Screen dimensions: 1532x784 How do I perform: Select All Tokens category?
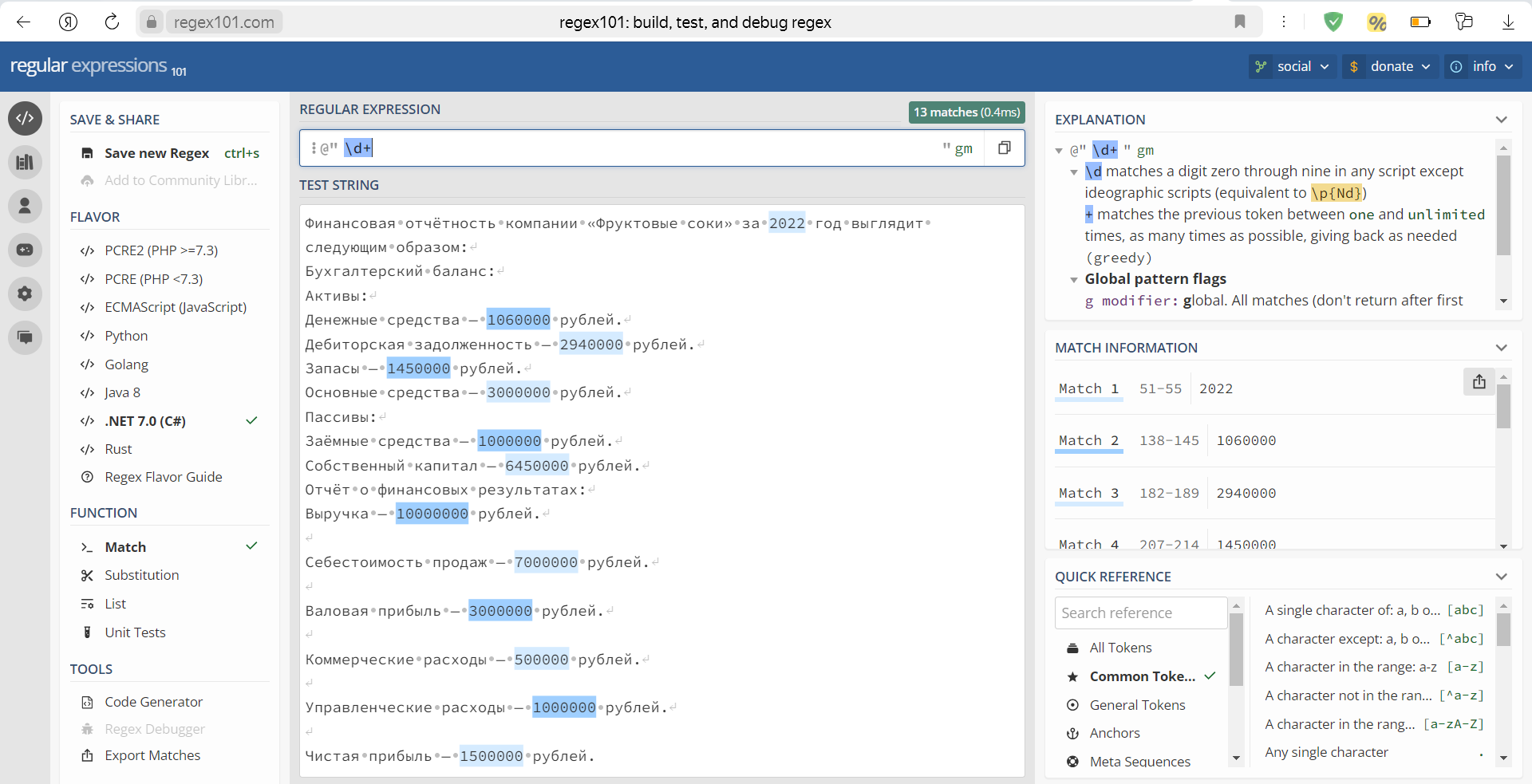click(x=1120, y=648)
